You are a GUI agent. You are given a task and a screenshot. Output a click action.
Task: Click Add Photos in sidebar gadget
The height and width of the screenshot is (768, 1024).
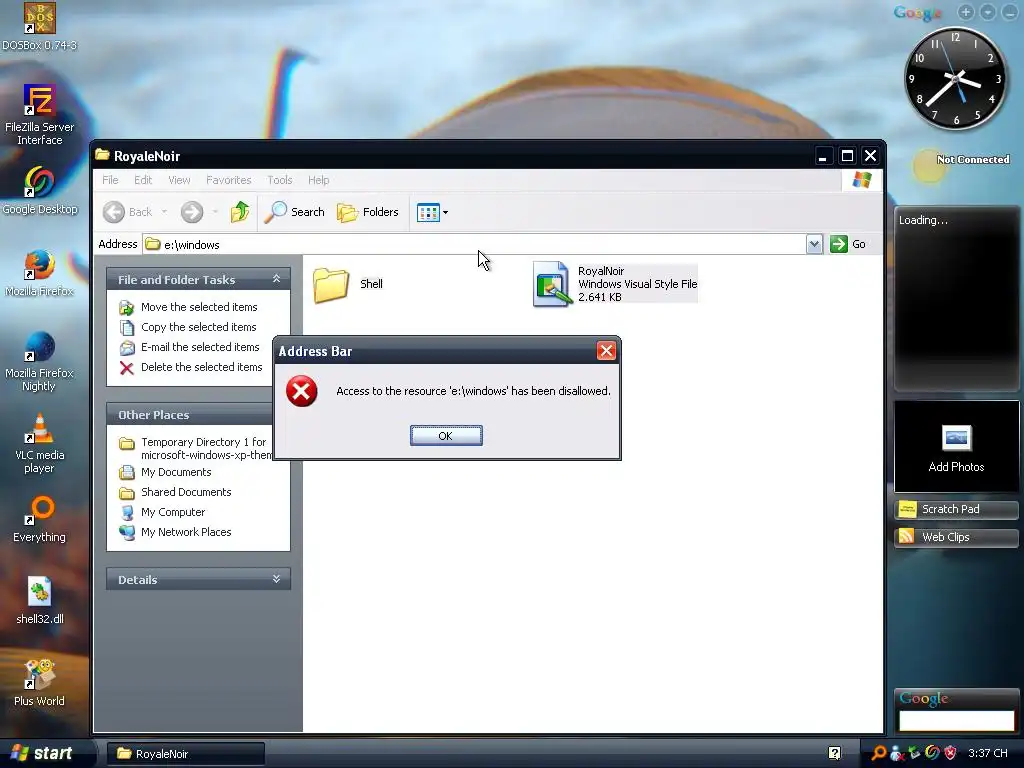pyautogui.click(x=956, y=447)
